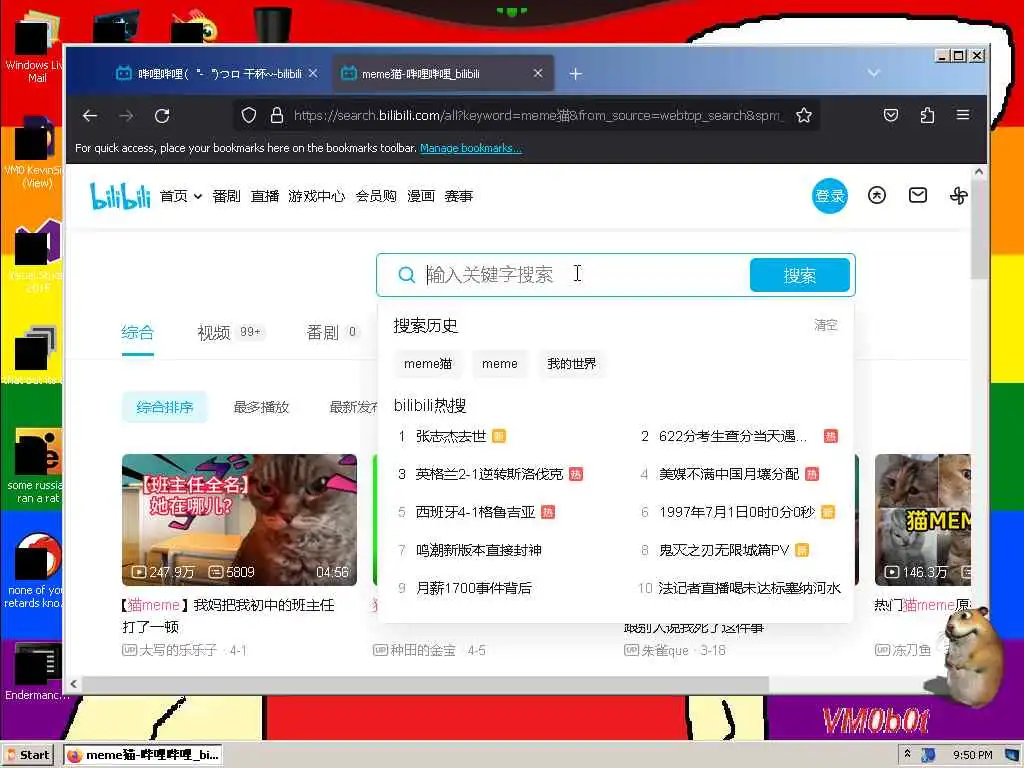Image resolution: width=1024 pixels, height=768 pixels.
Task: Close the first bilibili tab
Action: (313, 73)
